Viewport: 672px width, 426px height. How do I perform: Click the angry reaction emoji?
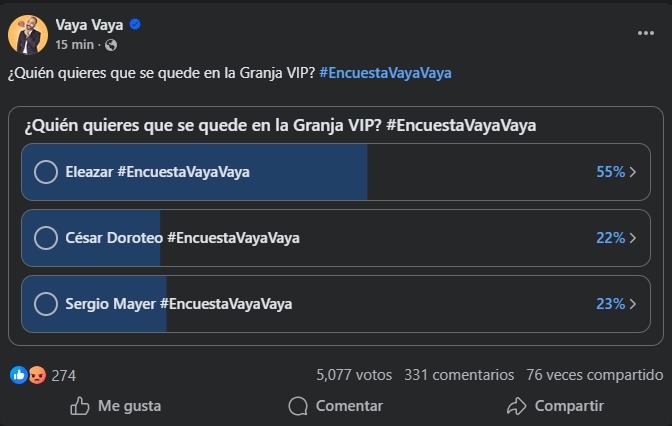tap(37, 375)
